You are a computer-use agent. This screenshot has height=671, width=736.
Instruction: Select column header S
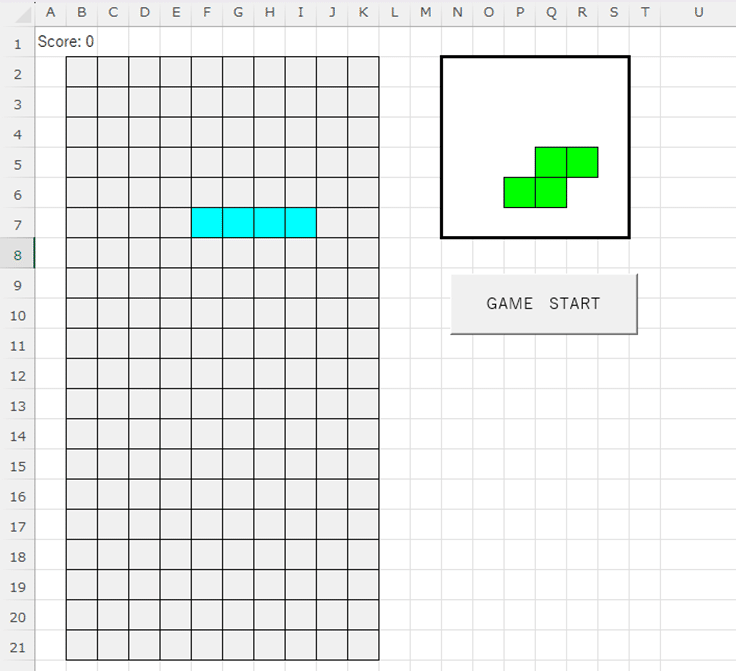[613, 13]
